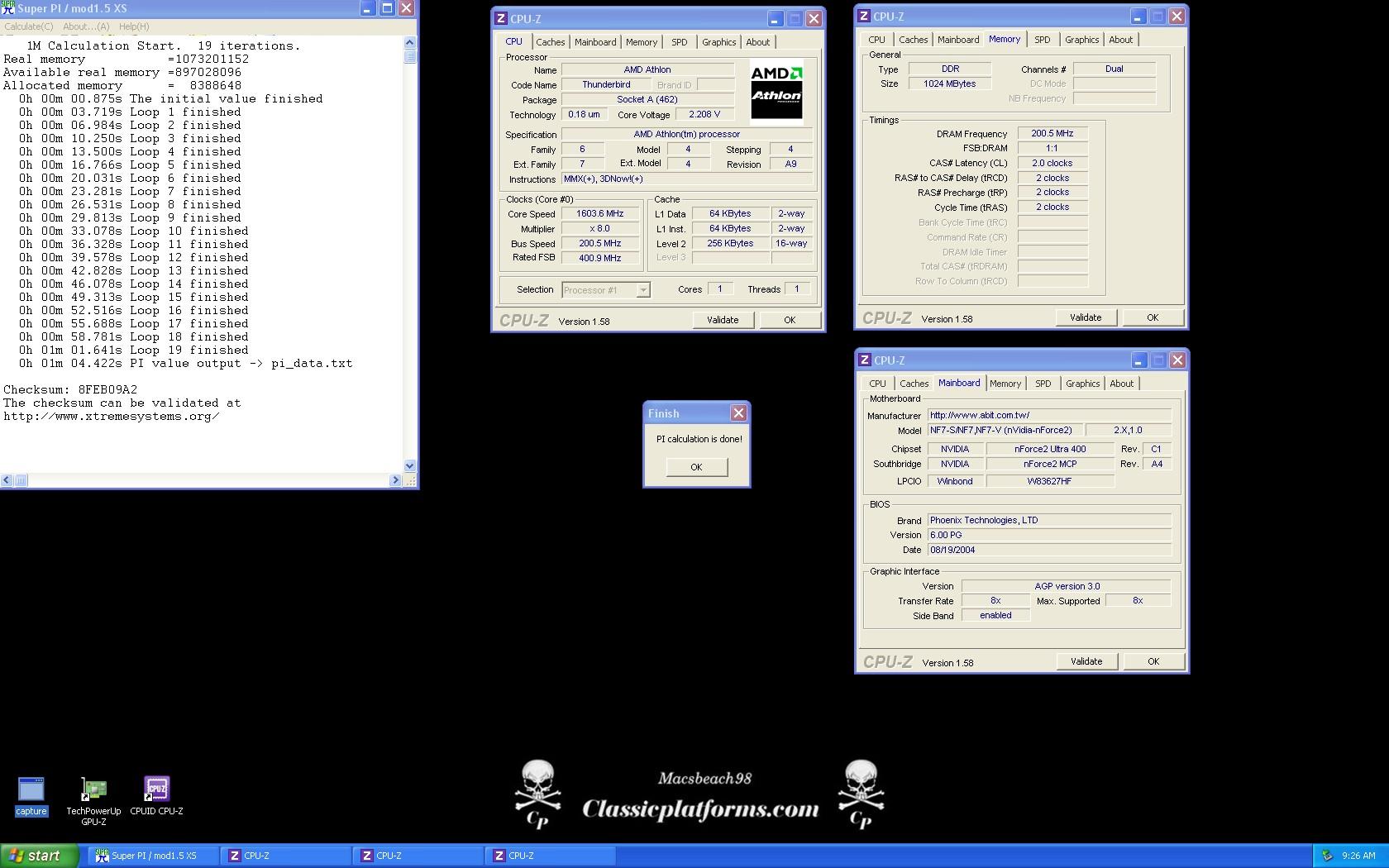The width and height of the screenshot is (1389, 868).
Task: Switch to Caches tab in processor CPU-Z window
Action: (x=550, y=42)
